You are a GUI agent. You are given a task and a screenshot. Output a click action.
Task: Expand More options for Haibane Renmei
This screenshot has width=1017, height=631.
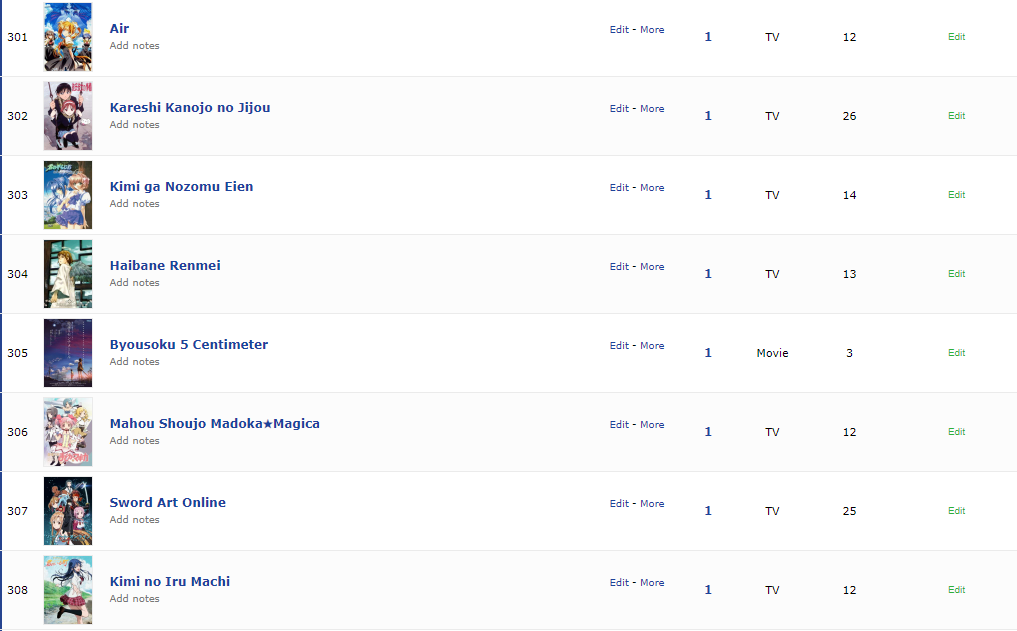pos(652,267)
